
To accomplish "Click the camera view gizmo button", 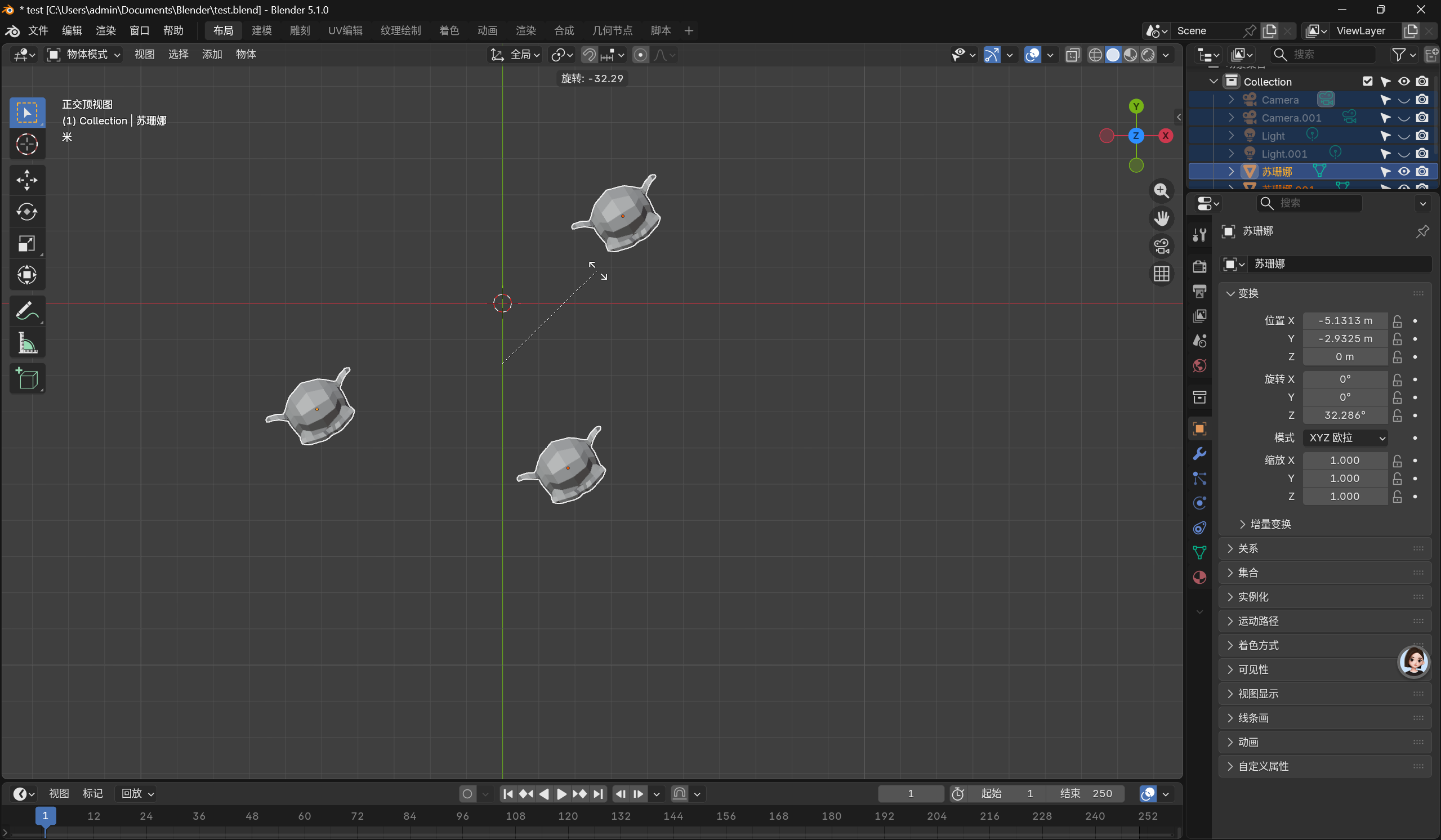I will [x=1161, y=246].
